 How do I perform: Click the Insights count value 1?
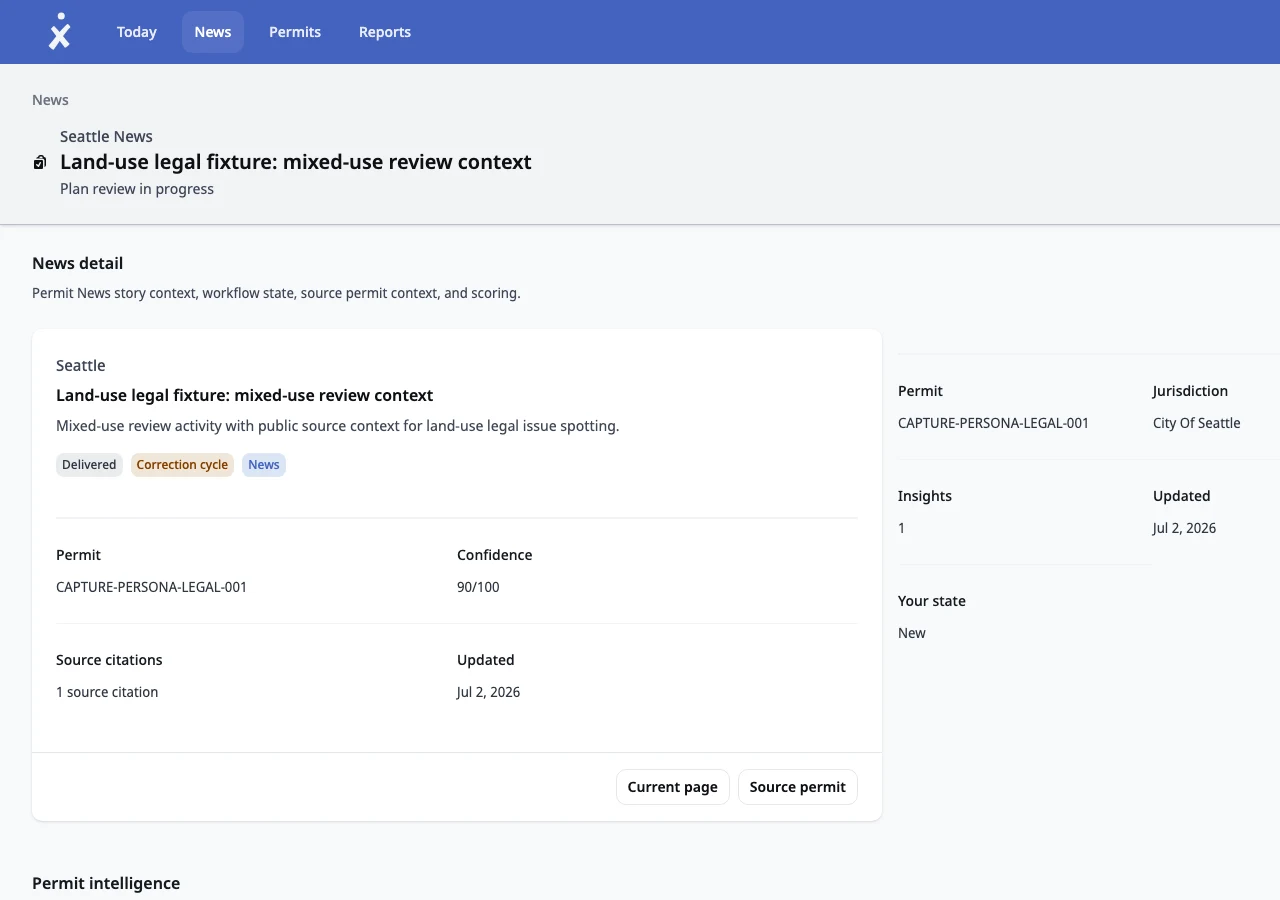pos(902,528)
